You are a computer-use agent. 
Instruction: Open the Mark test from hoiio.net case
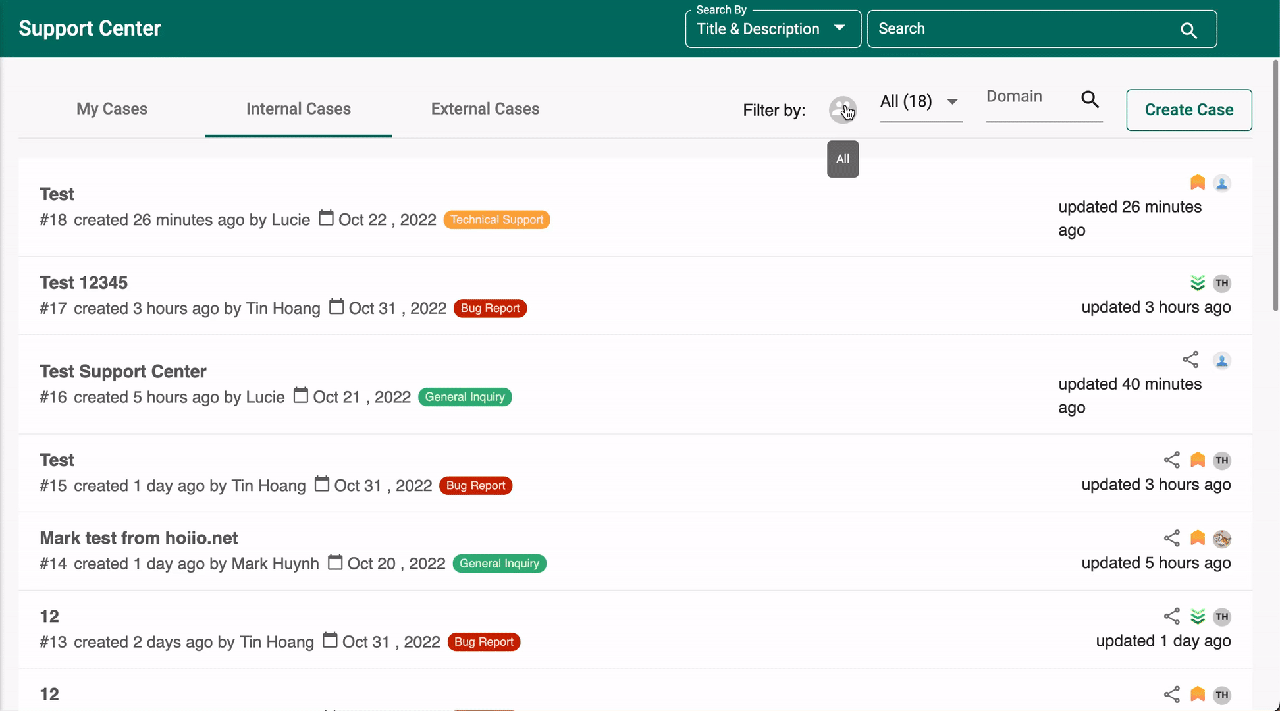pyautogui.click(x=139, y=538)
